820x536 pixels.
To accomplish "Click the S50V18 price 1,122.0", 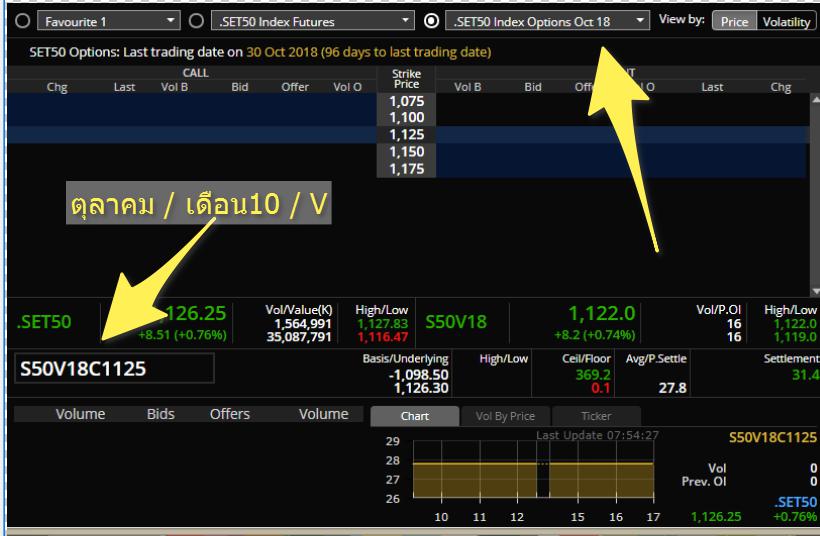I will (x=601, y=313).
